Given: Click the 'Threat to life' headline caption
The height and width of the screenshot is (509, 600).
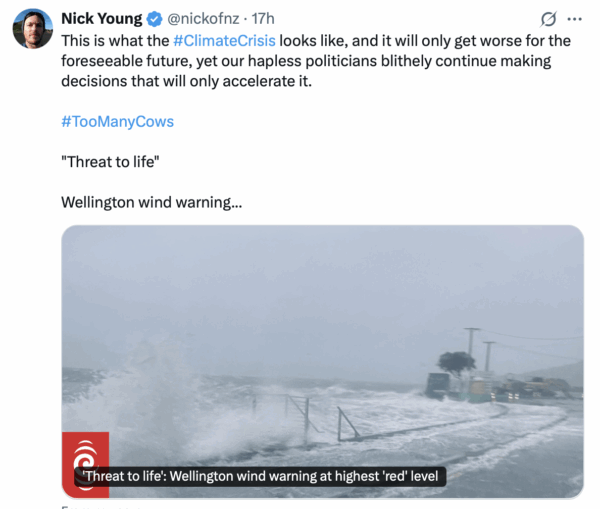Looking at the screenshot, I should [260, 476].
